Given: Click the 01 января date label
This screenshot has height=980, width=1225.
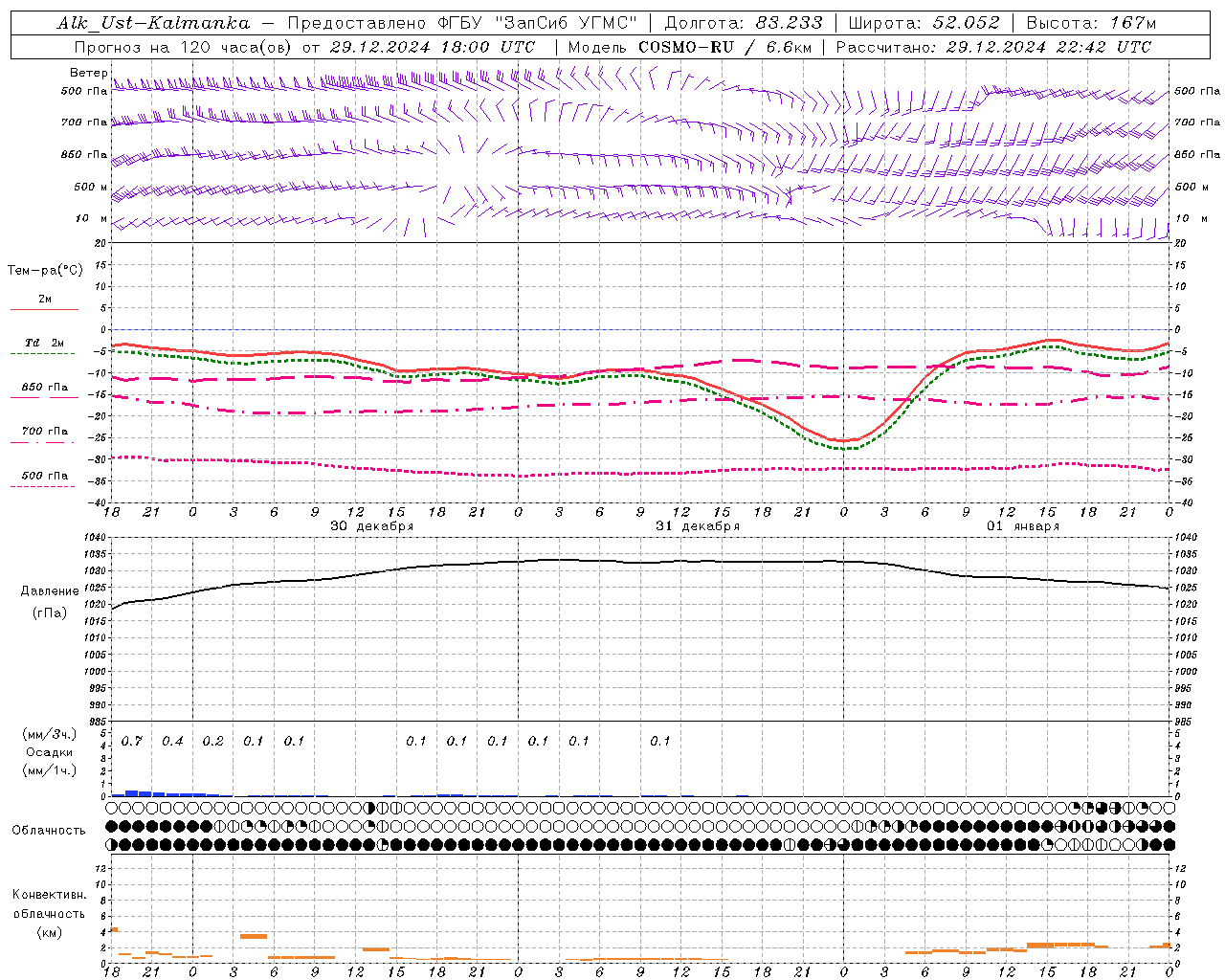Looking at the screenshot, I should (x=1023, y=526).
